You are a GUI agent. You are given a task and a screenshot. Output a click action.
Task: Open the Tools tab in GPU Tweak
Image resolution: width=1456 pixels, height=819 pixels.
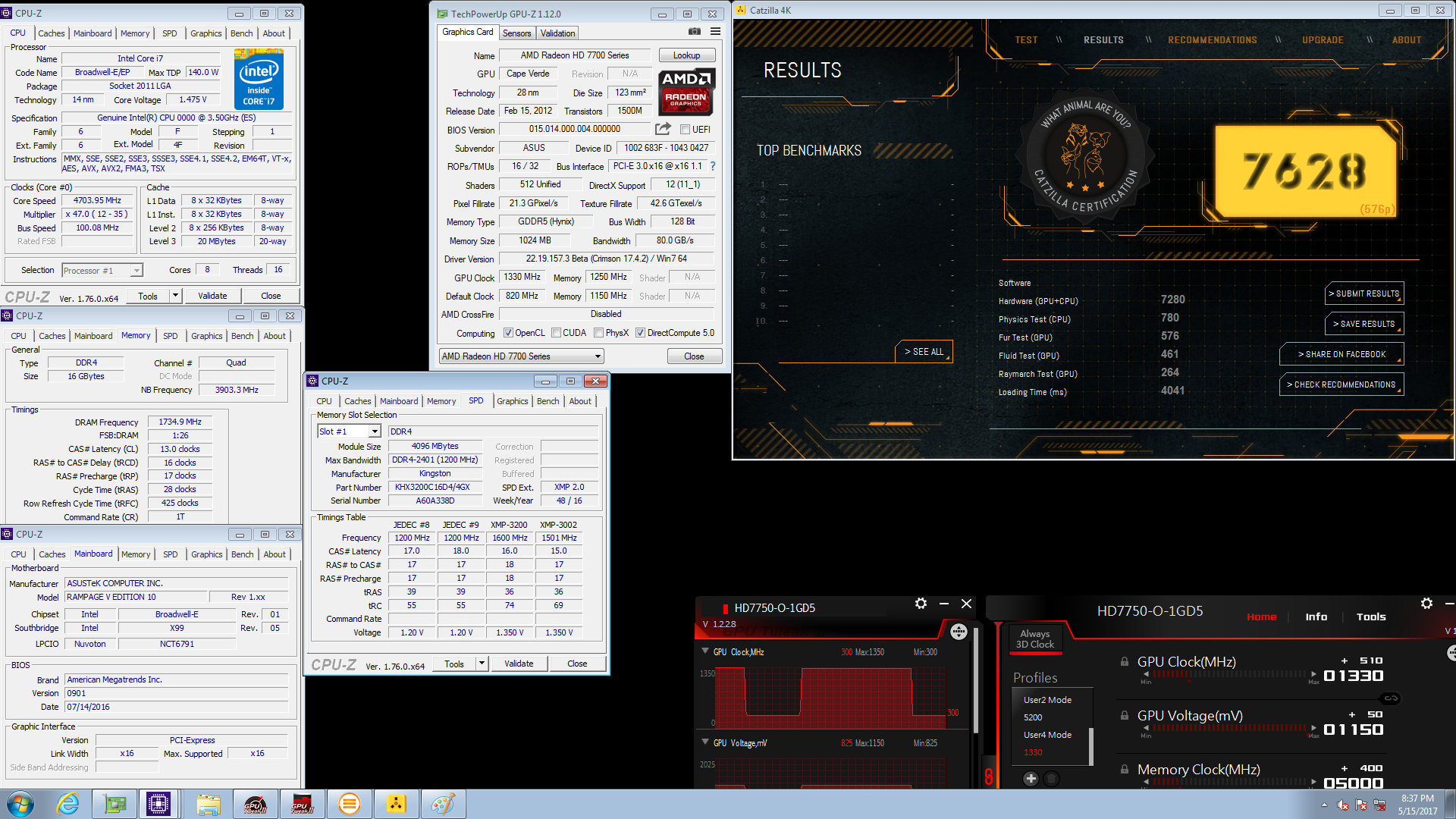tap(1371, 617)
